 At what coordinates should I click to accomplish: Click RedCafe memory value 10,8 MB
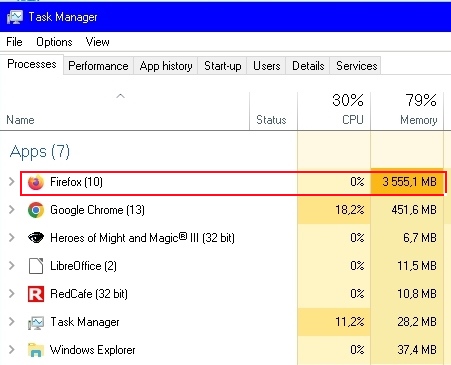click(x=417, y=294)
